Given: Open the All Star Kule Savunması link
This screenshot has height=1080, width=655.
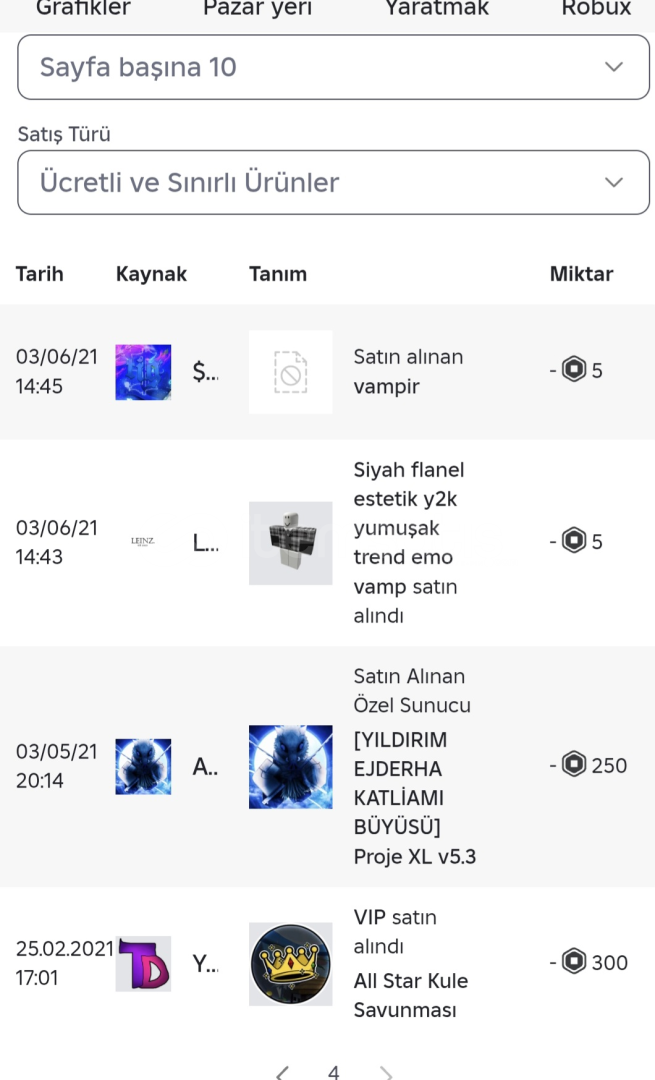Looking at the screenshot, I should pos(410,995).
